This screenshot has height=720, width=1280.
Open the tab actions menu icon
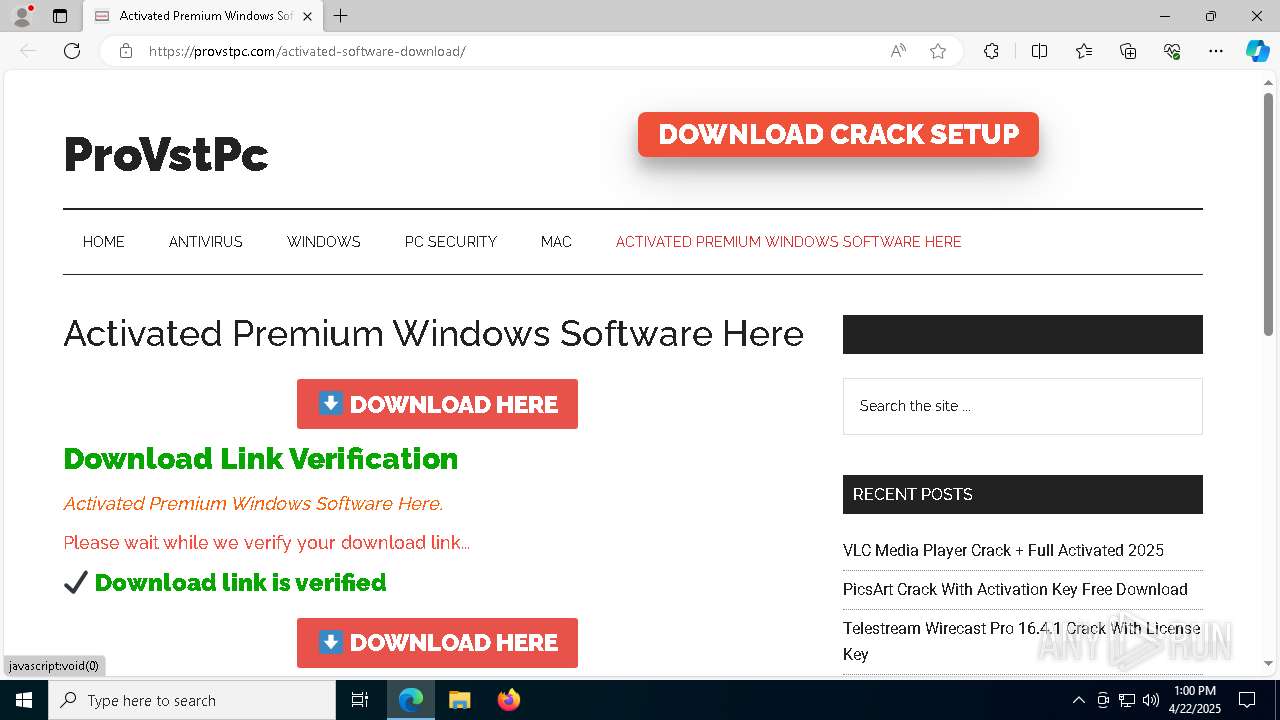[x=60, y=16]
